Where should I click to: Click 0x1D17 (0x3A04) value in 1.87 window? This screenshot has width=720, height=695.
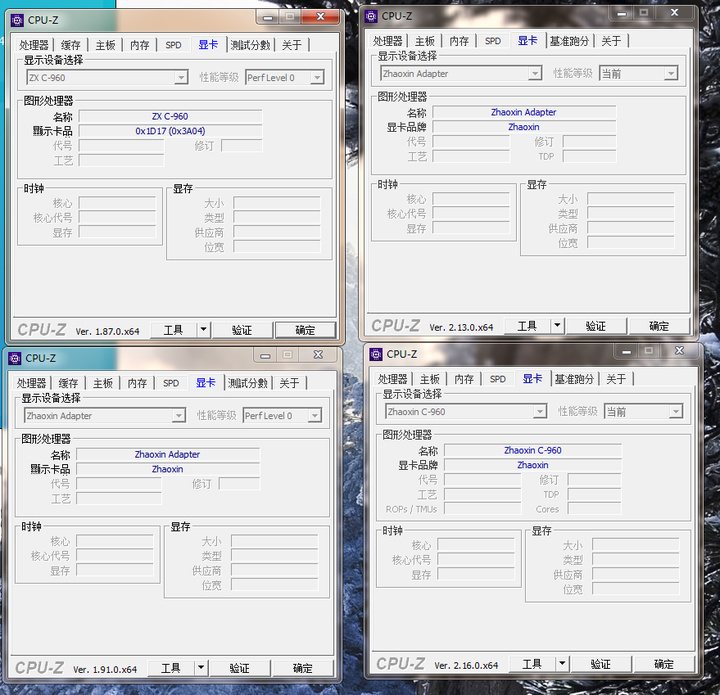click(x=170, y=131)
